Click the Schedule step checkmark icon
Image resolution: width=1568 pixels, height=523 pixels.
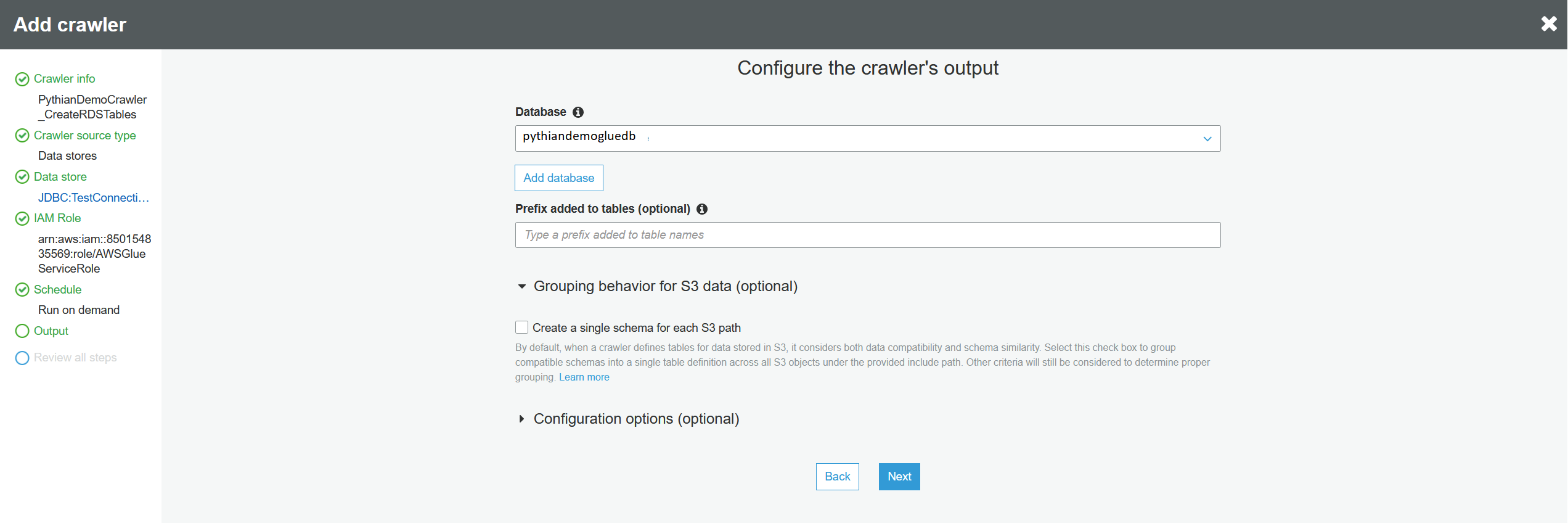pos(22,290)
